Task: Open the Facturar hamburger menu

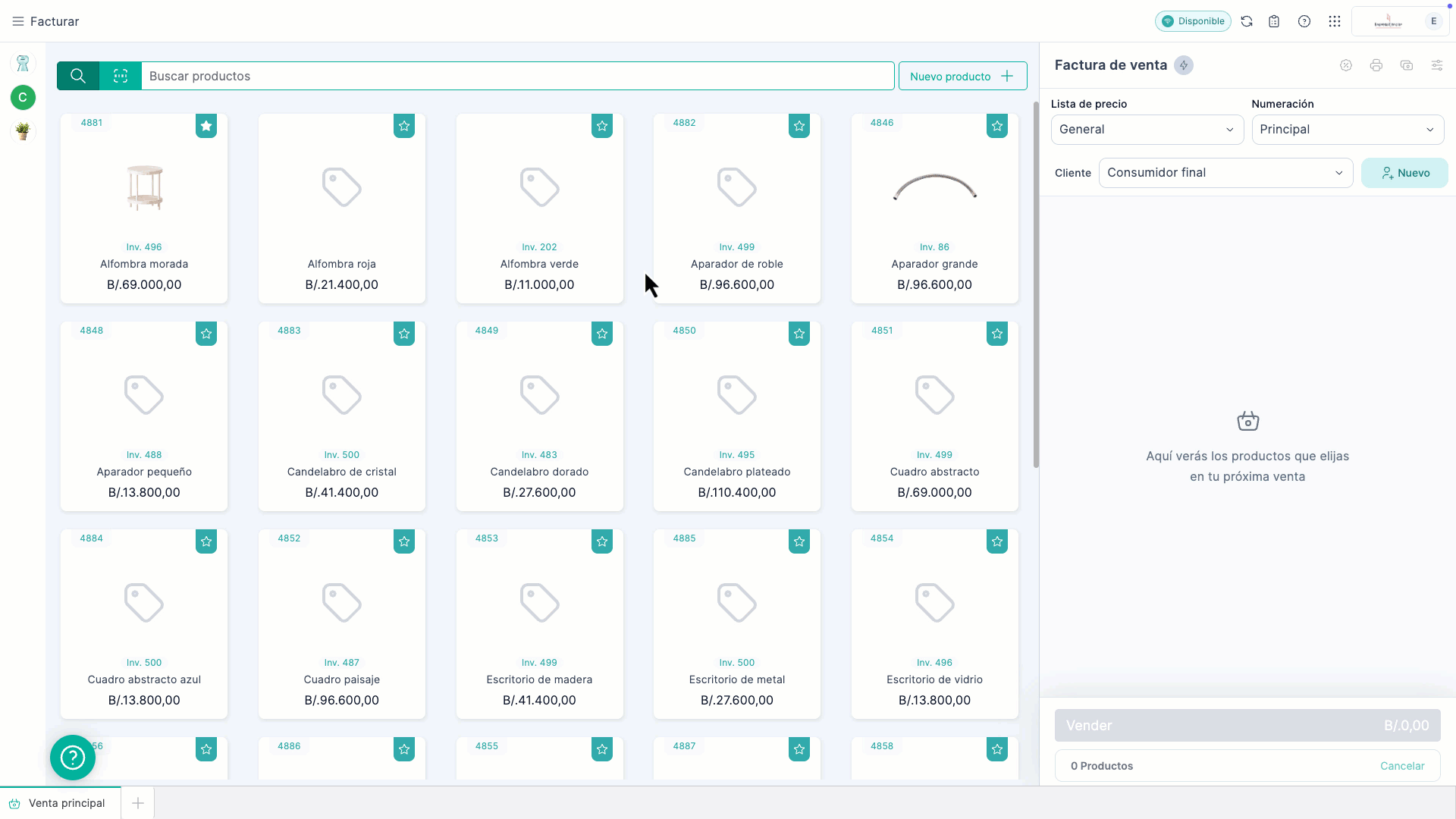Action: click(x=18, y=21)
